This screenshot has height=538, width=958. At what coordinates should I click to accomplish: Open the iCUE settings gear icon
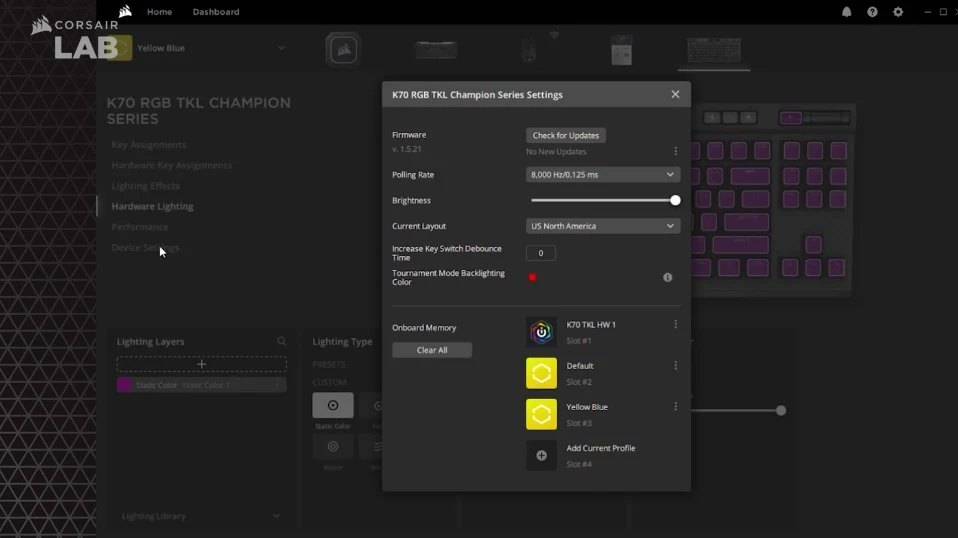pos(898,12)
